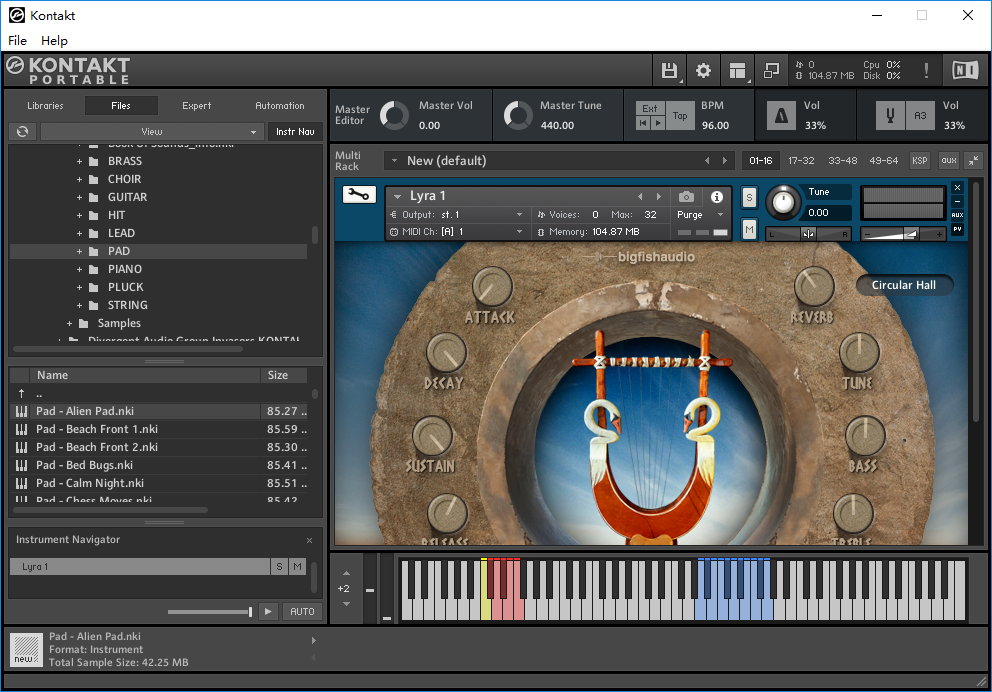Image resolution: width=992 pixels, height=692 pixels.
Task: Click the save floppy disk icon
Action: click(669, 70)
